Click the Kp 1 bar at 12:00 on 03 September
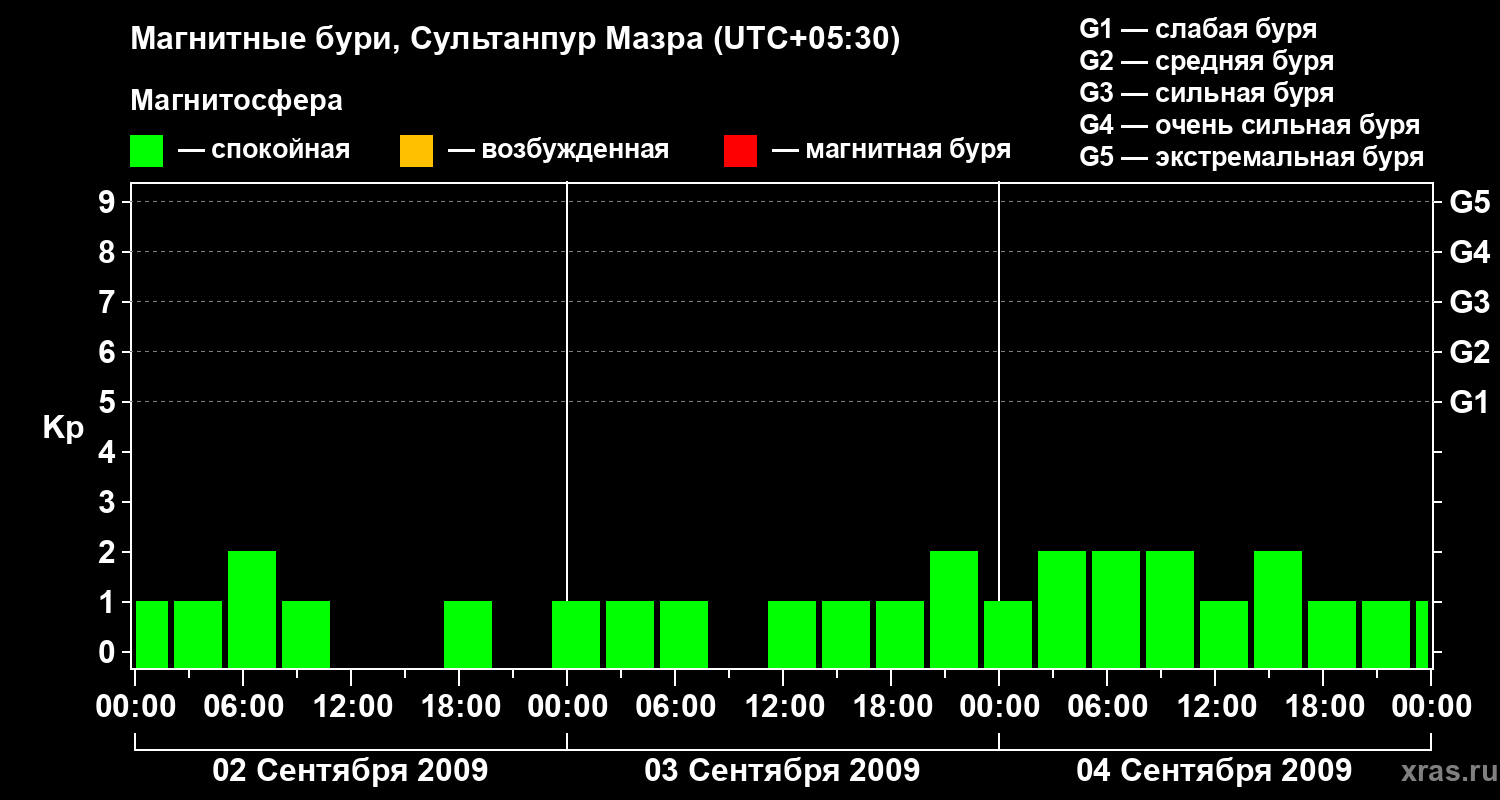The height and width of the screenshot is (800, 1500). click(792, 634)
